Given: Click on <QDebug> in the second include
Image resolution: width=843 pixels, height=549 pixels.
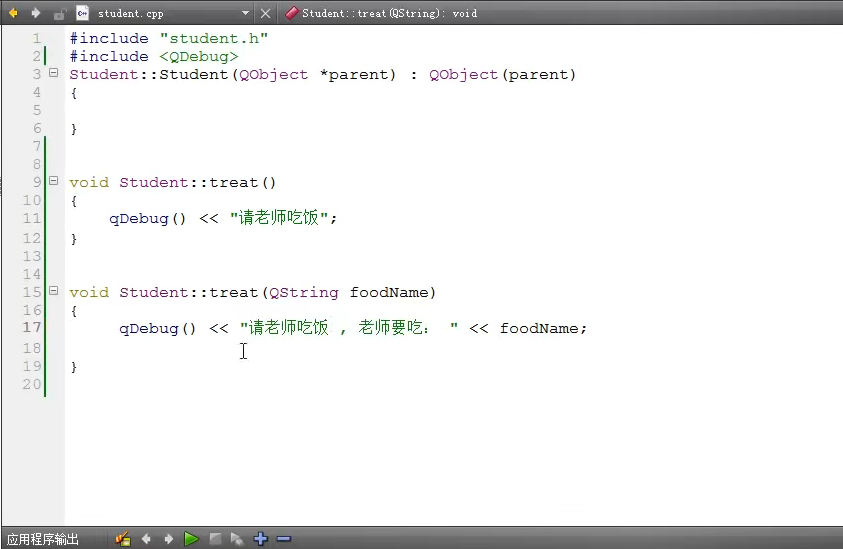Looking at the screenshot, I should 198,56.
